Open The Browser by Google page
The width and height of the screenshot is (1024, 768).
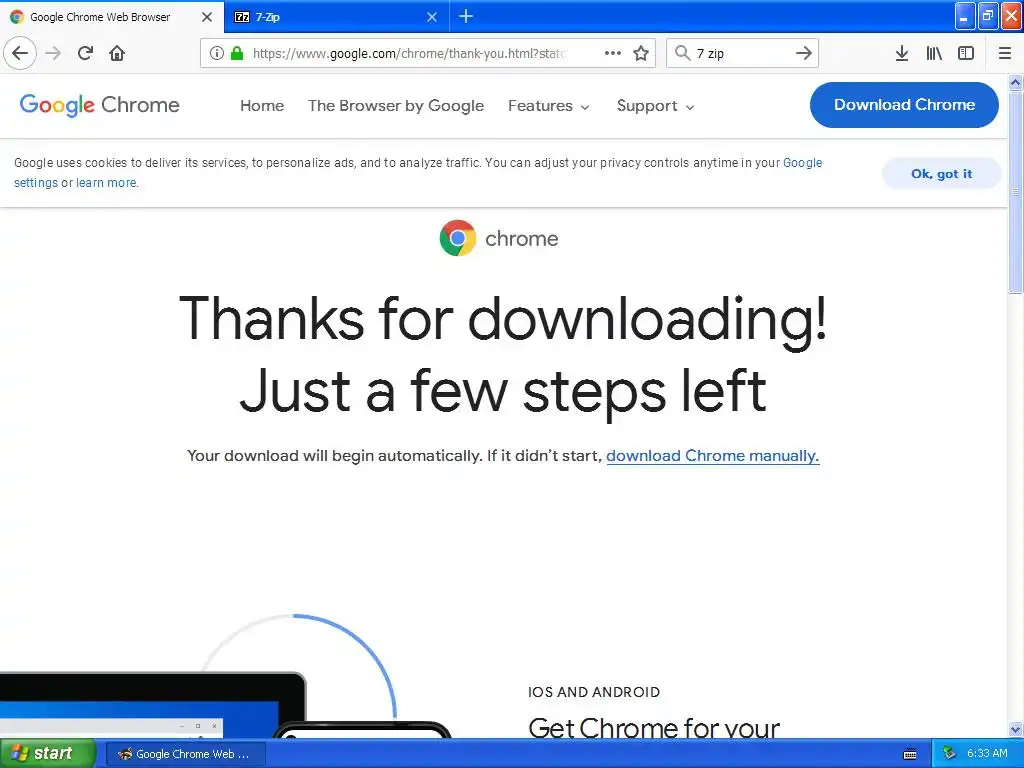pos(396,106)
